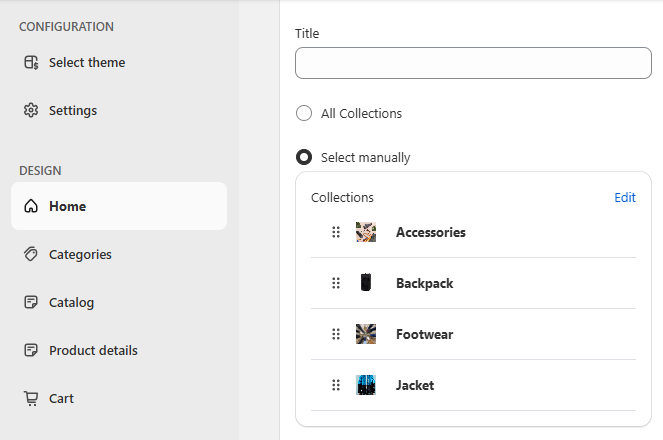This screenshot has height=440, width=663.
Task: Focus the Title input field
Action: pyautogui.click(x=473, y=63)
